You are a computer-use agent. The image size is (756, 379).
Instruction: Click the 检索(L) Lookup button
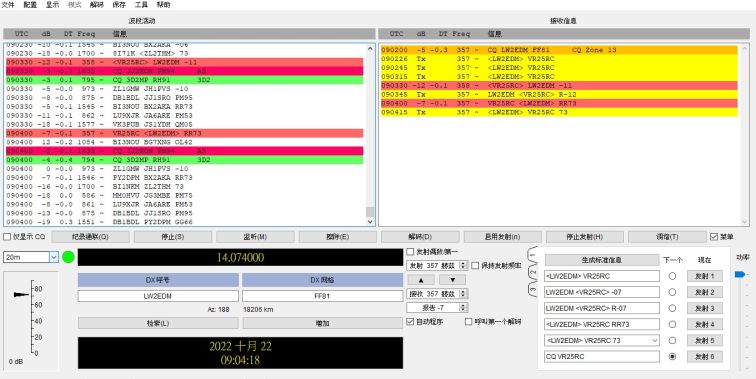tap(158, 323)
